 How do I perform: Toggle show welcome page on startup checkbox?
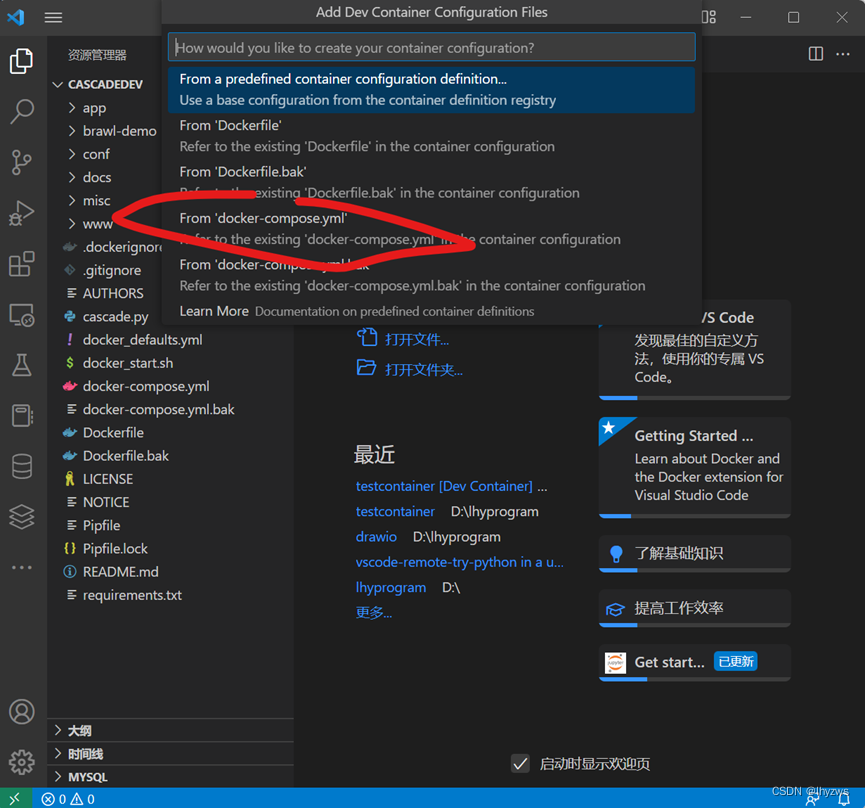[x=520, y=763]
